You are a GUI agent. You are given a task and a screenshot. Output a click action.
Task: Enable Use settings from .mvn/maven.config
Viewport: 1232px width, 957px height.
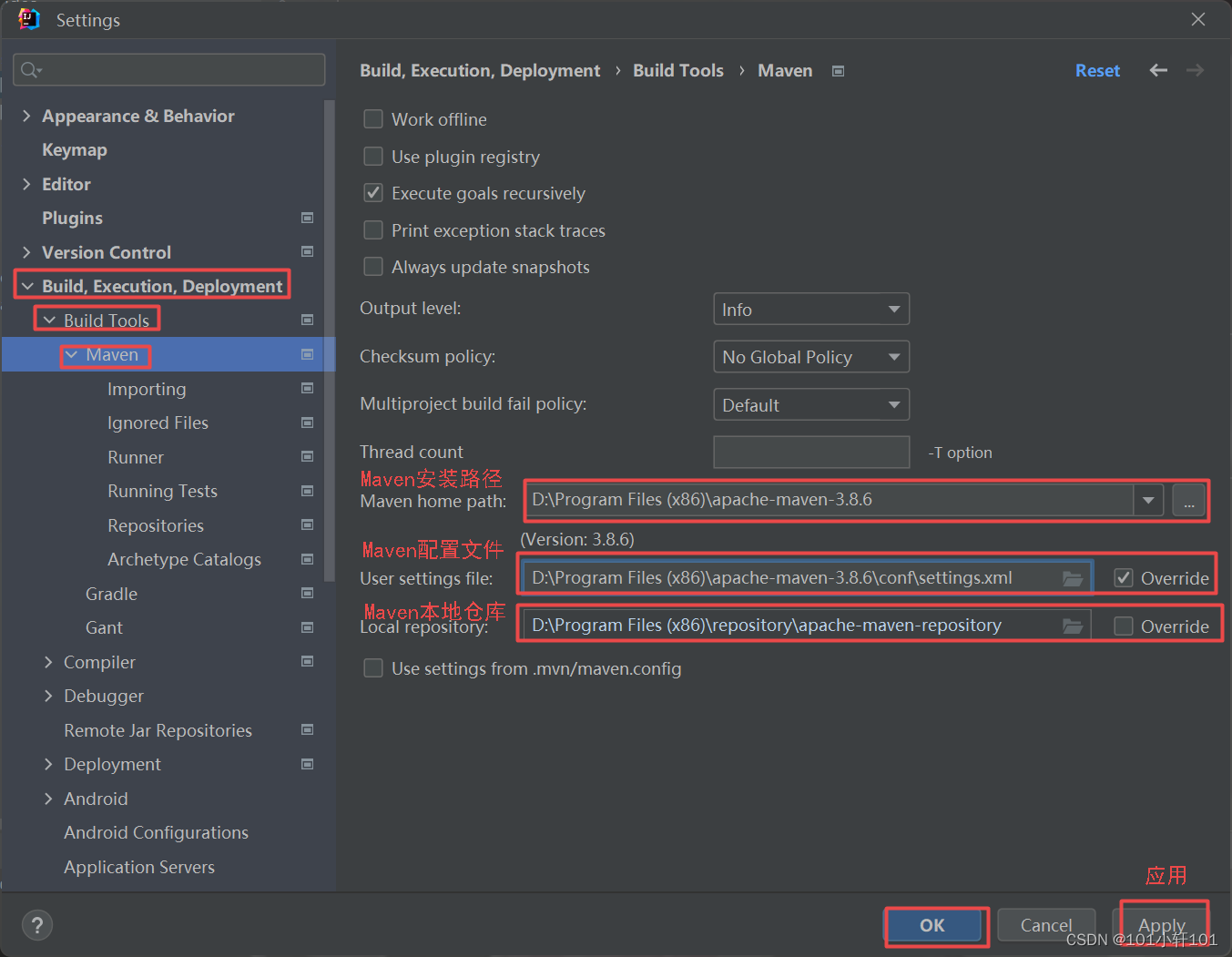coord(373,668)
